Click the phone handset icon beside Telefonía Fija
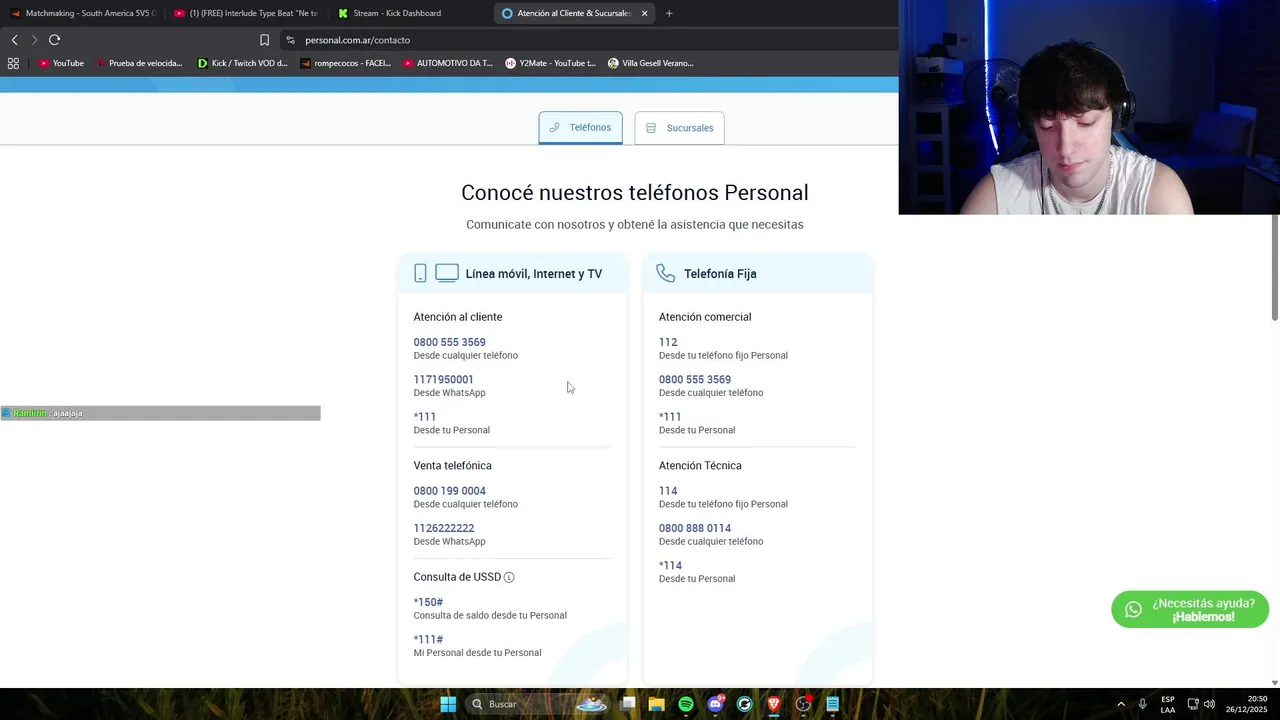 coord(666,273)
